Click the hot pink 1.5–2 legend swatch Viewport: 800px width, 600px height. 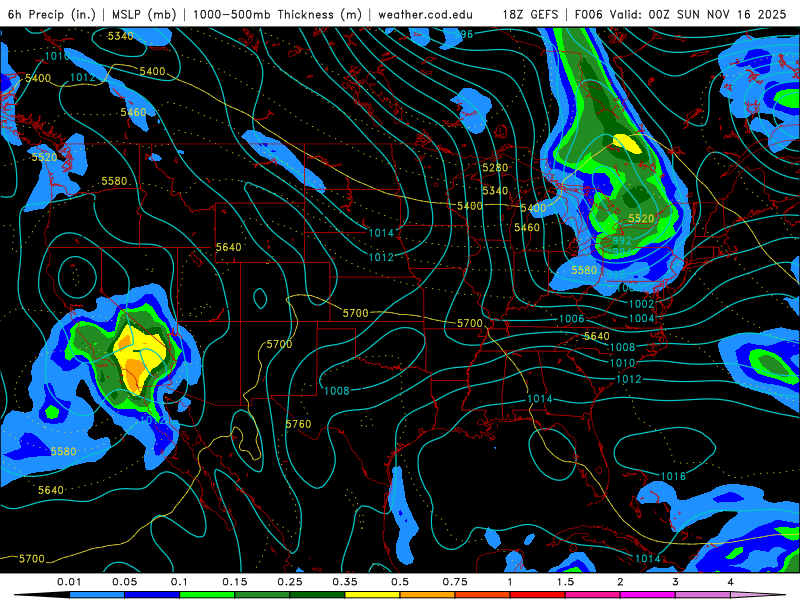593,595
